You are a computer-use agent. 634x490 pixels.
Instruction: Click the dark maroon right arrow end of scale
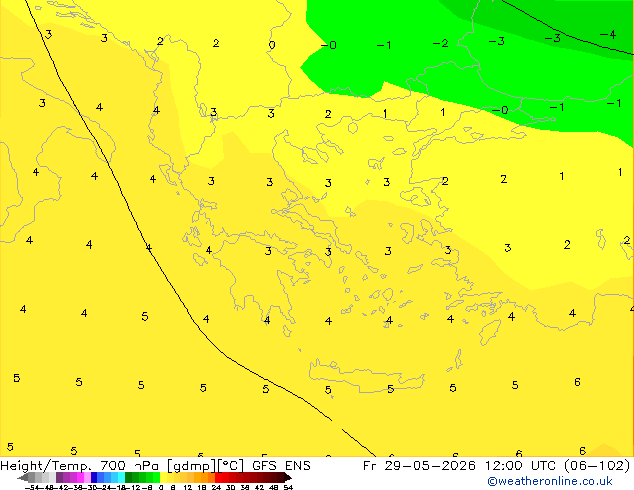point(287,477)
